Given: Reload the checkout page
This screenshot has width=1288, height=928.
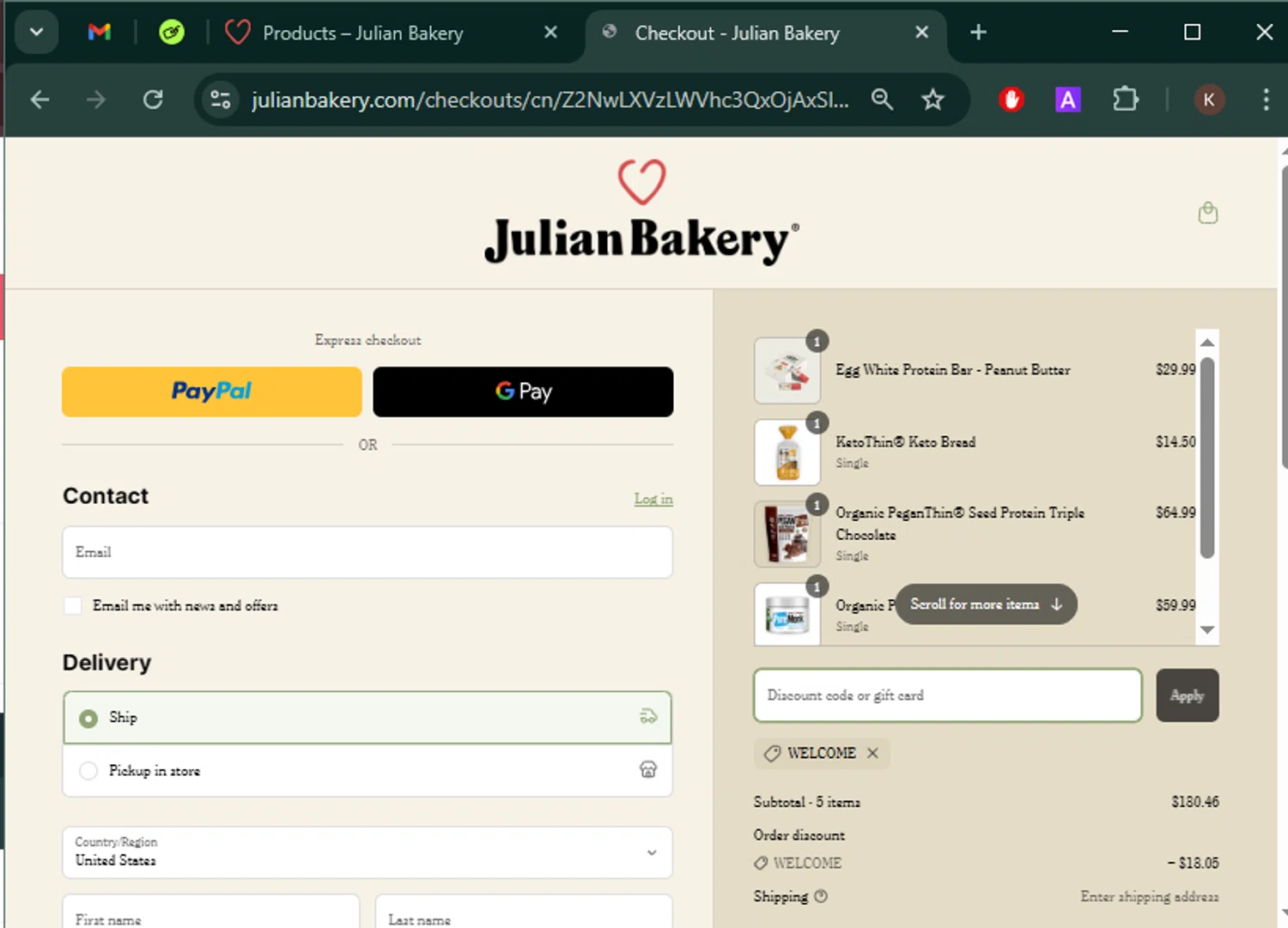Looking at the screenshot, I should (153, 100).
